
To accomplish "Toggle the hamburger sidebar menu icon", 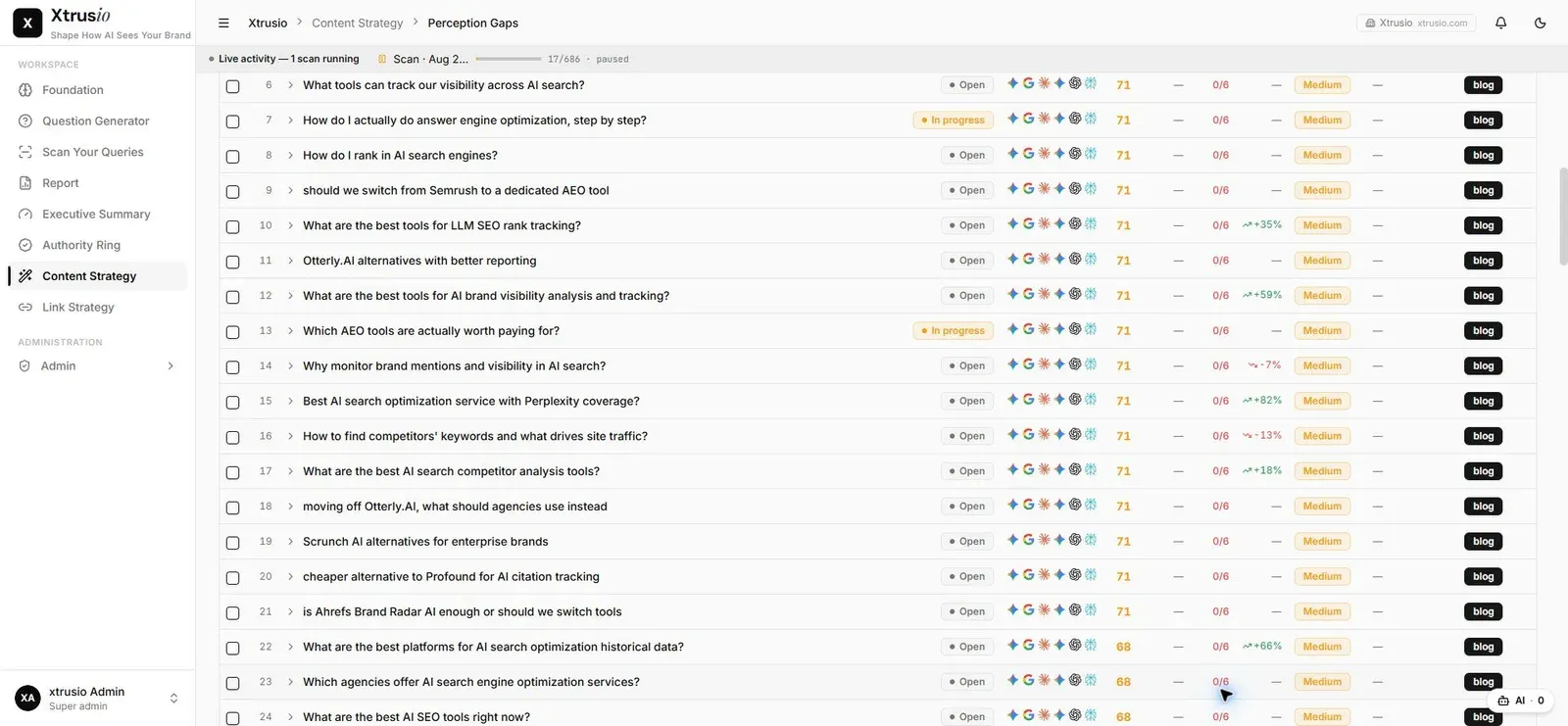I will click(x=223, y=23).
